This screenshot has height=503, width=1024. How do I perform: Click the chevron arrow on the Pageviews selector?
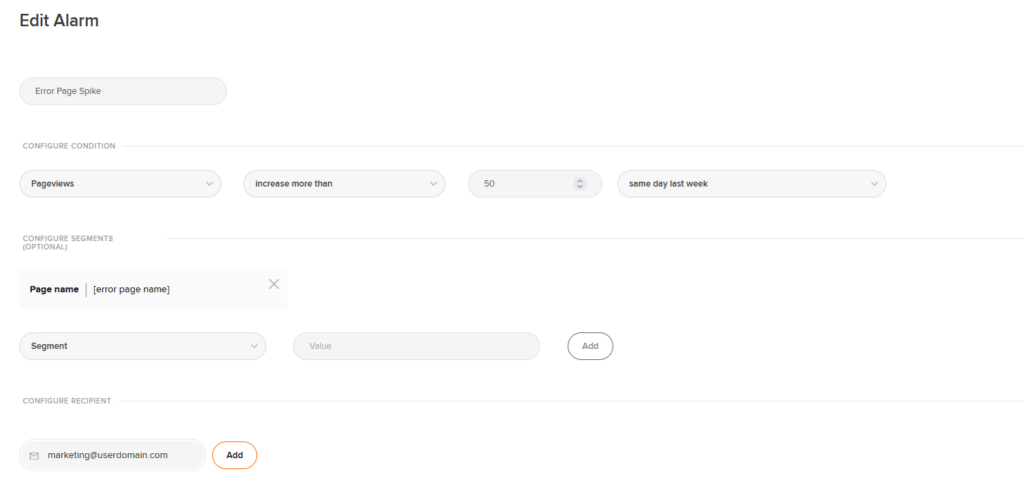(209, 184)
